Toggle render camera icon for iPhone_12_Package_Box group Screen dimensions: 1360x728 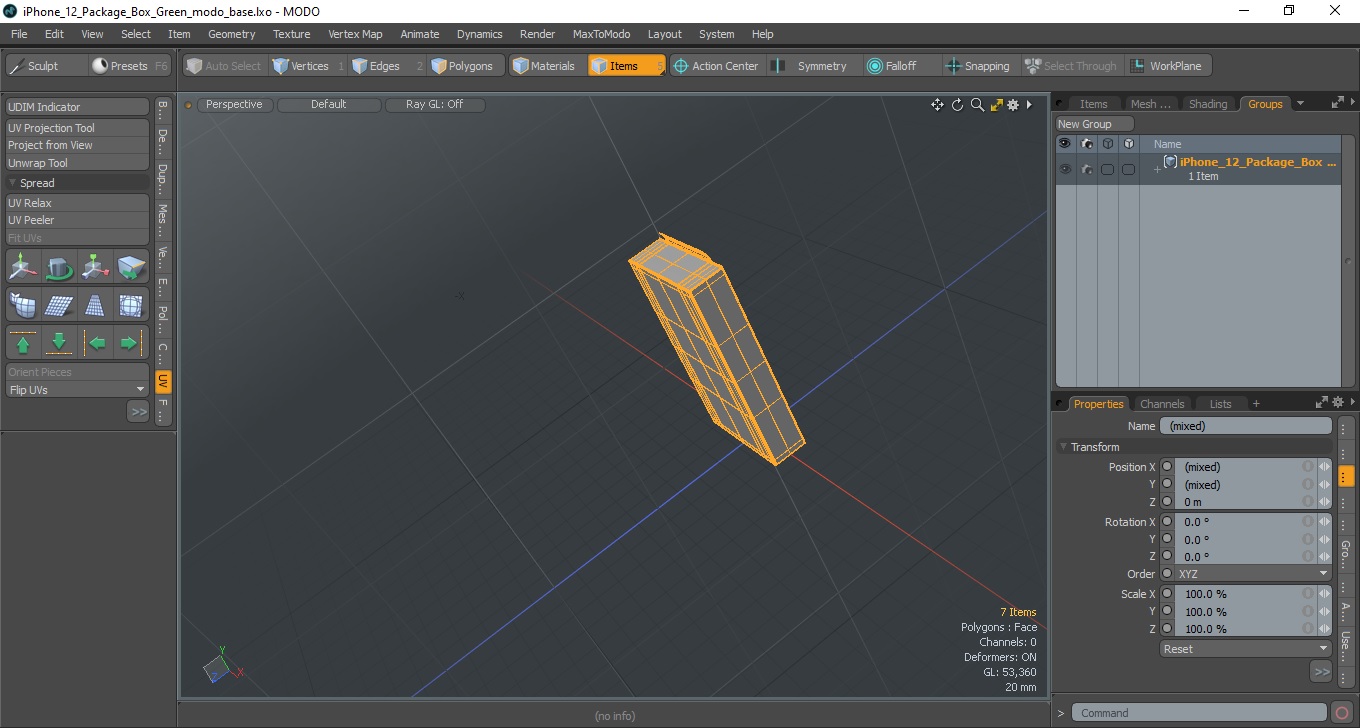point(1086,169)
